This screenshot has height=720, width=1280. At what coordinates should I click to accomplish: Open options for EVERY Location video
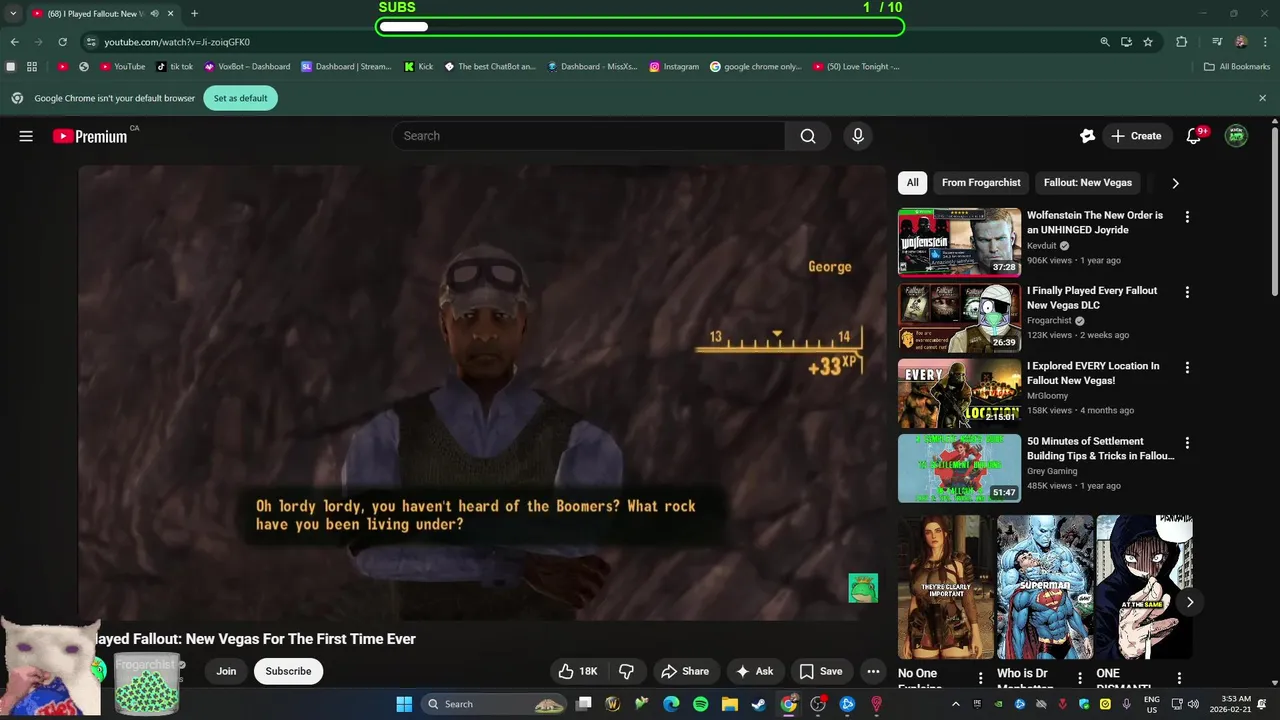pos(1187,367)
